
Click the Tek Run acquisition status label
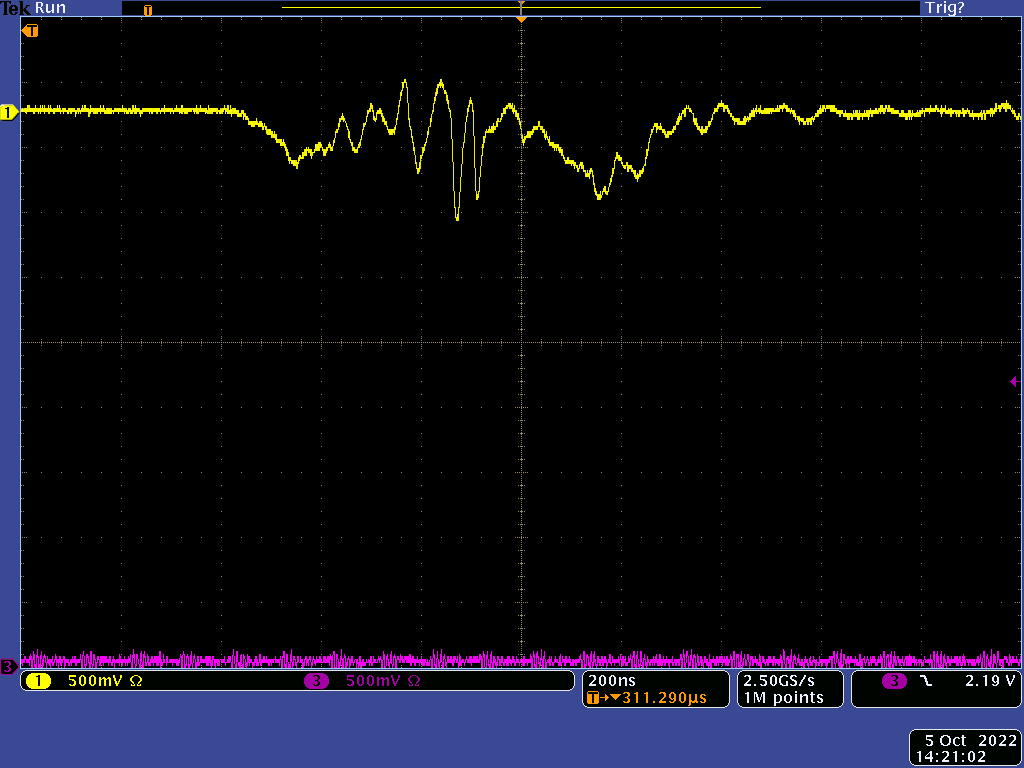coord(33,8)
